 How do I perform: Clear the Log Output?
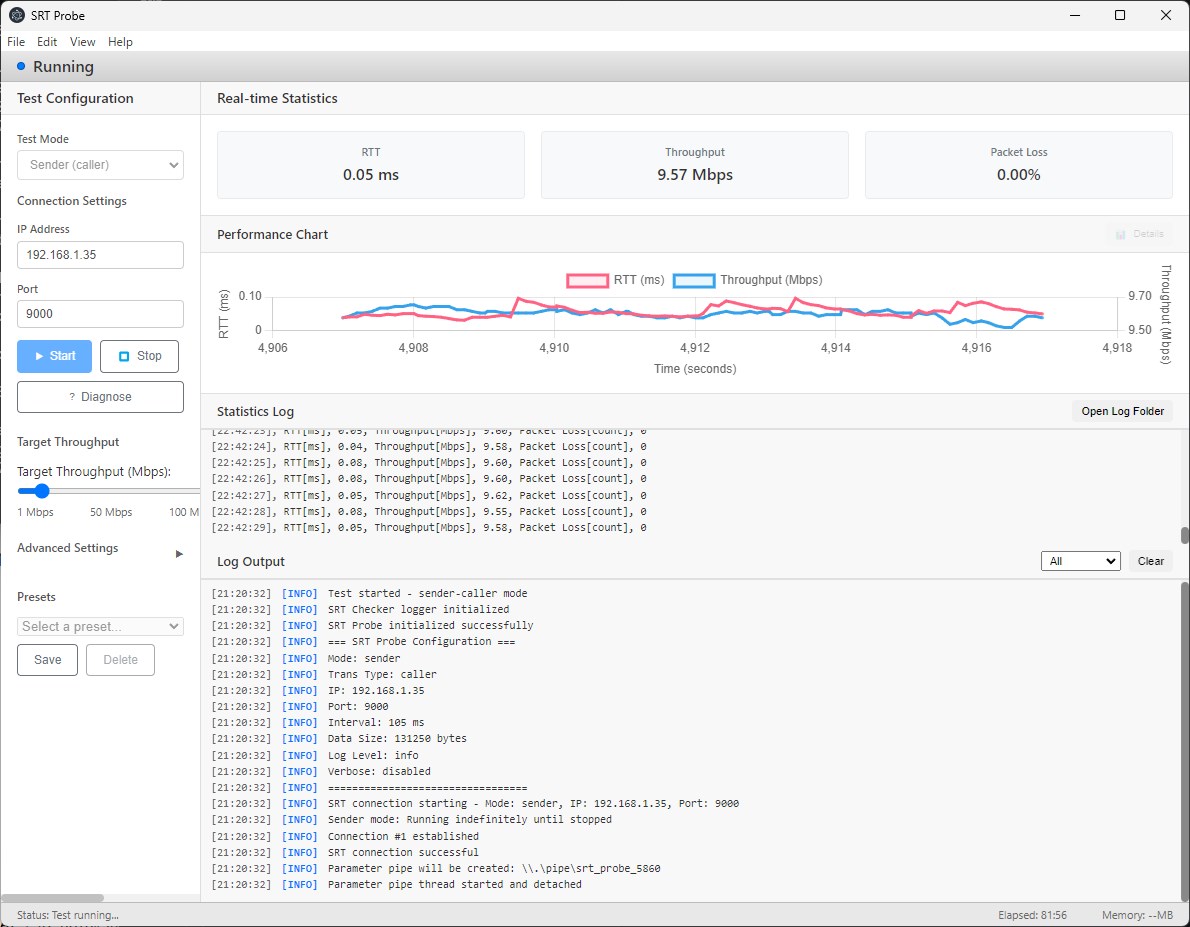coord(1151,561)
